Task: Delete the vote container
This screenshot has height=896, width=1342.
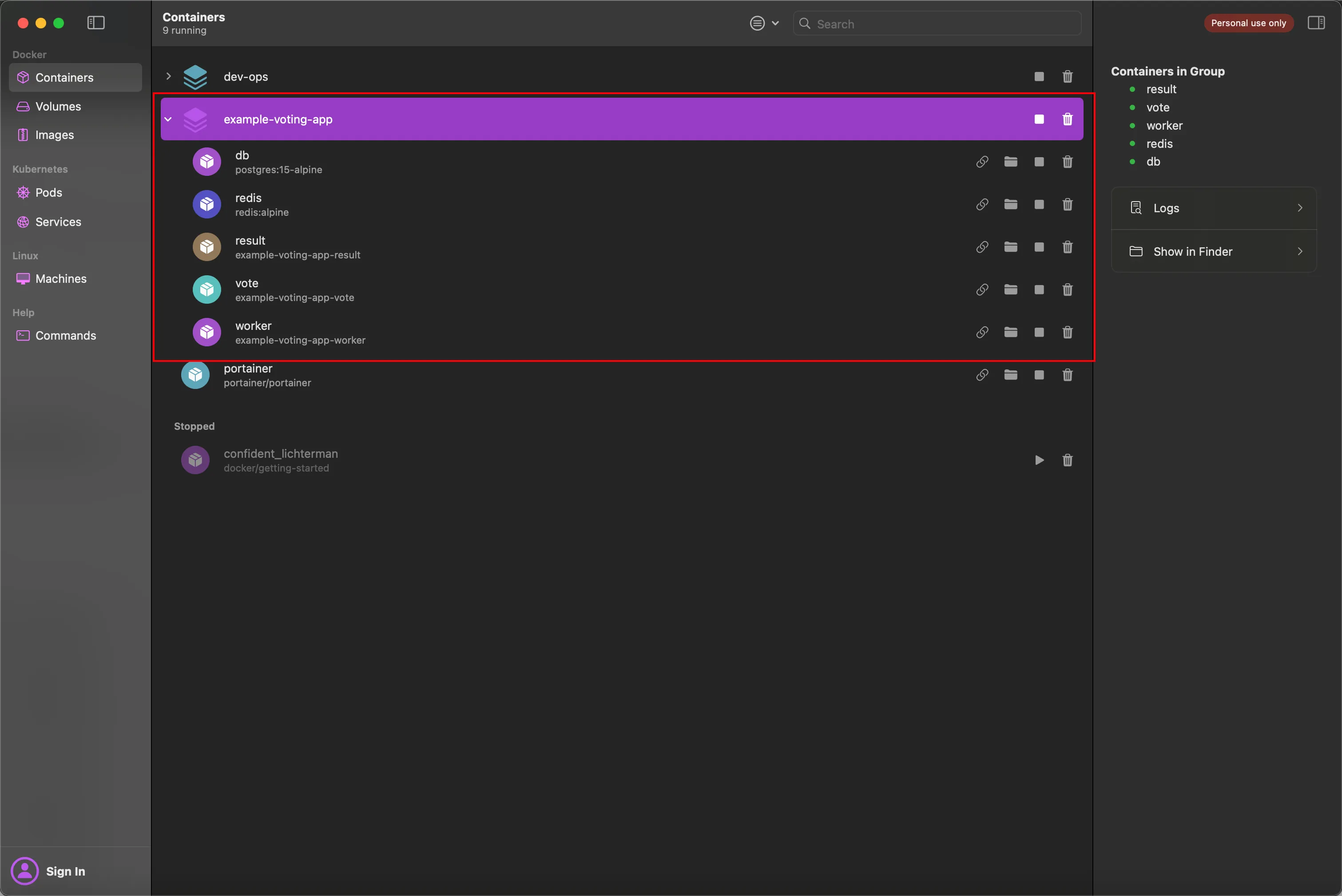Action: pos(1067,290)
